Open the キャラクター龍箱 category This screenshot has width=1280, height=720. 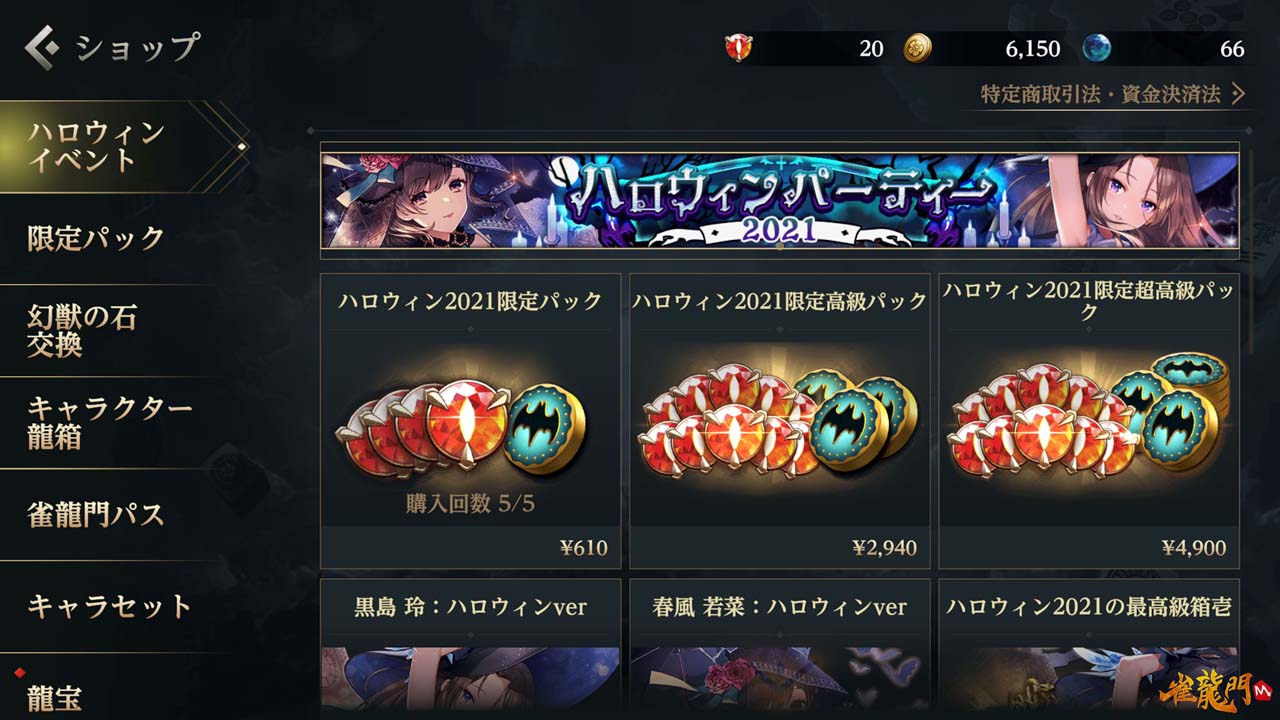click(108, 422)
